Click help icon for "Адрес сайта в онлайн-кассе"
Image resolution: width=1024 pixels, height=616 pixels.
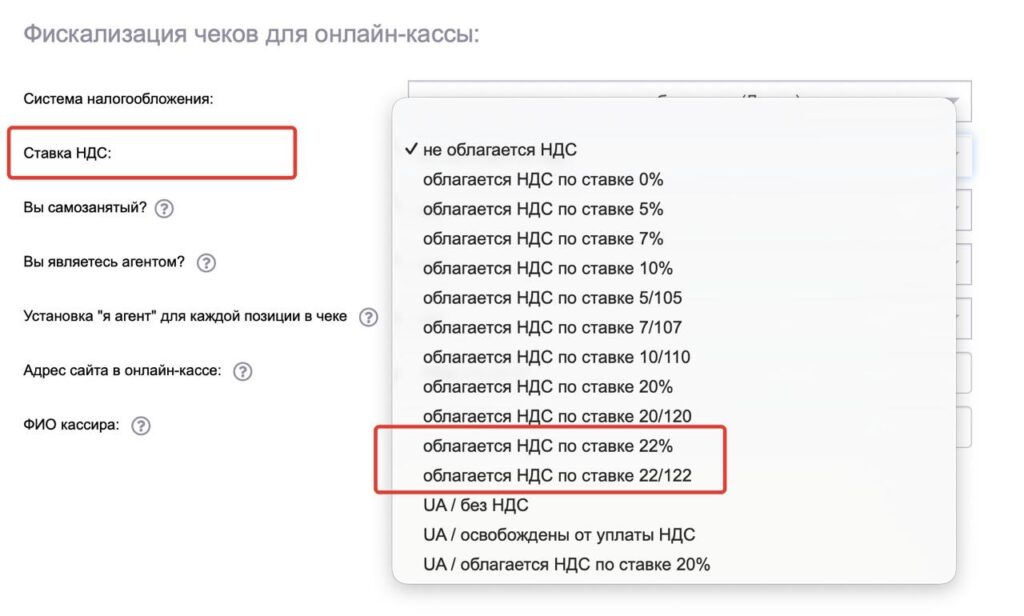click(x=243, y=371)
